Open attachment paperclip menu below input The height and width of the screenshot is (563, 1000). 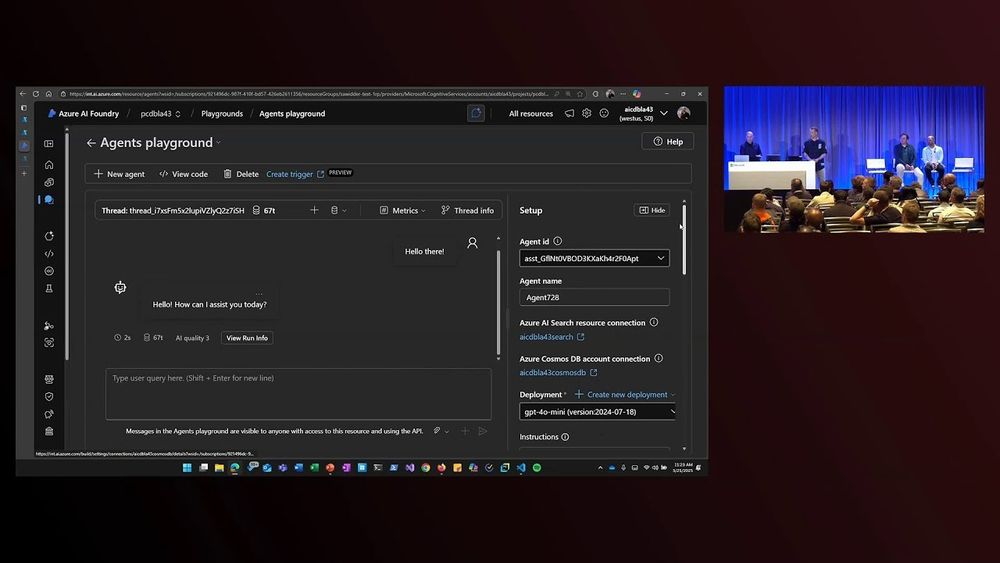click(x=441, y=431)
